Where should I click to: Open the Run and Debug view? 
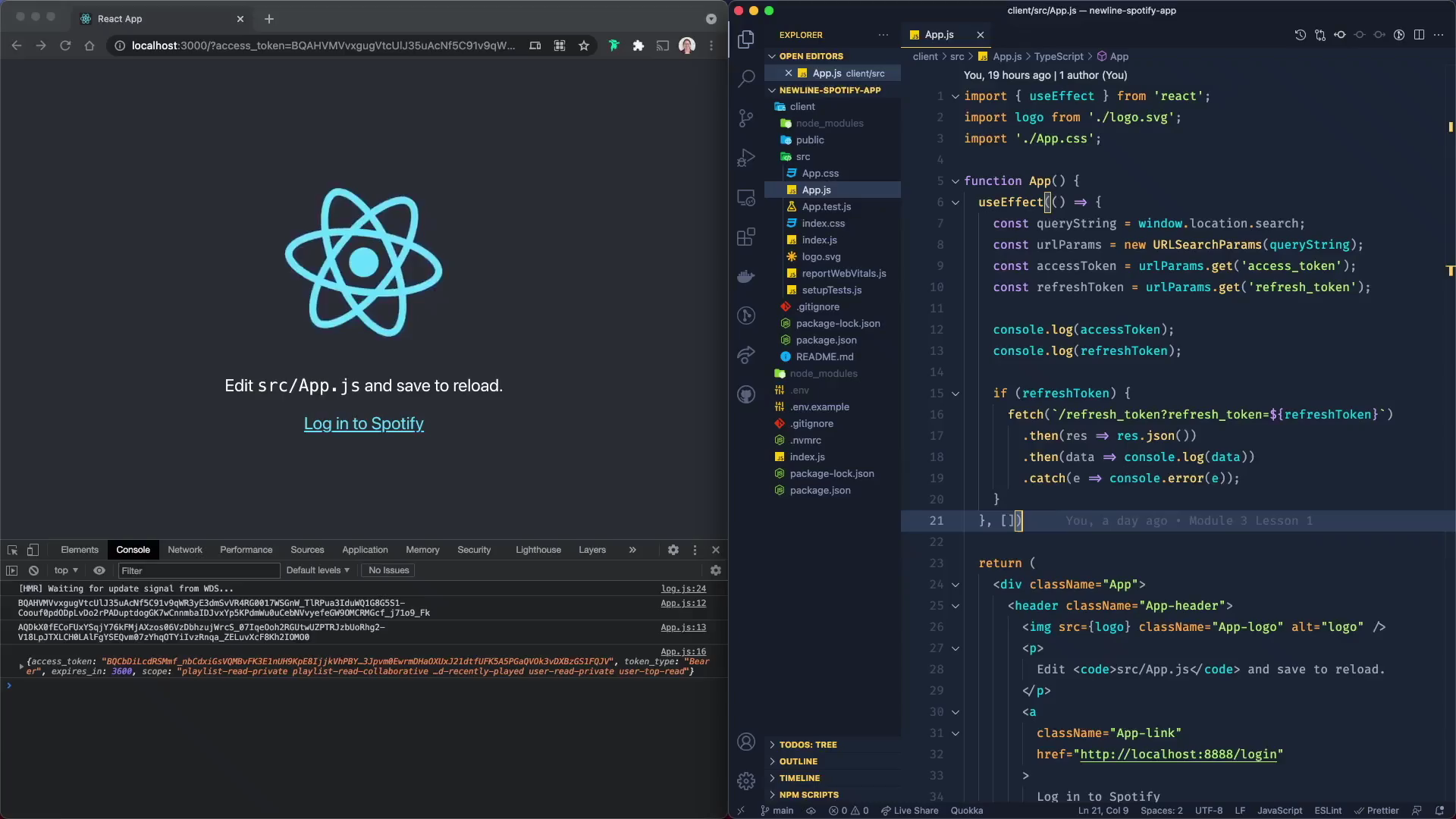coord(746,157)
